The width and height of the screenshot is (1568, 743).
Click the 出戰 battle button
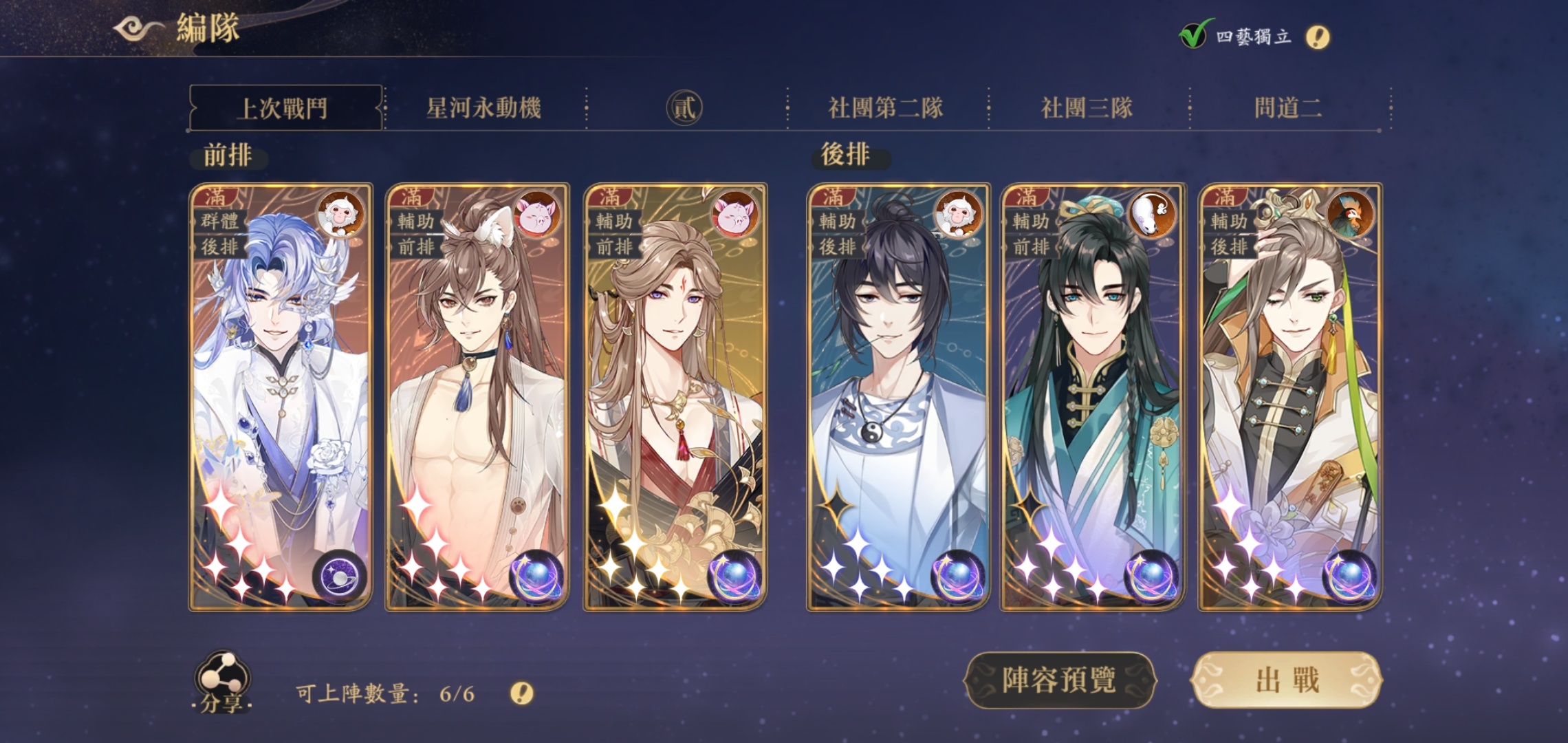(1286, 680)
